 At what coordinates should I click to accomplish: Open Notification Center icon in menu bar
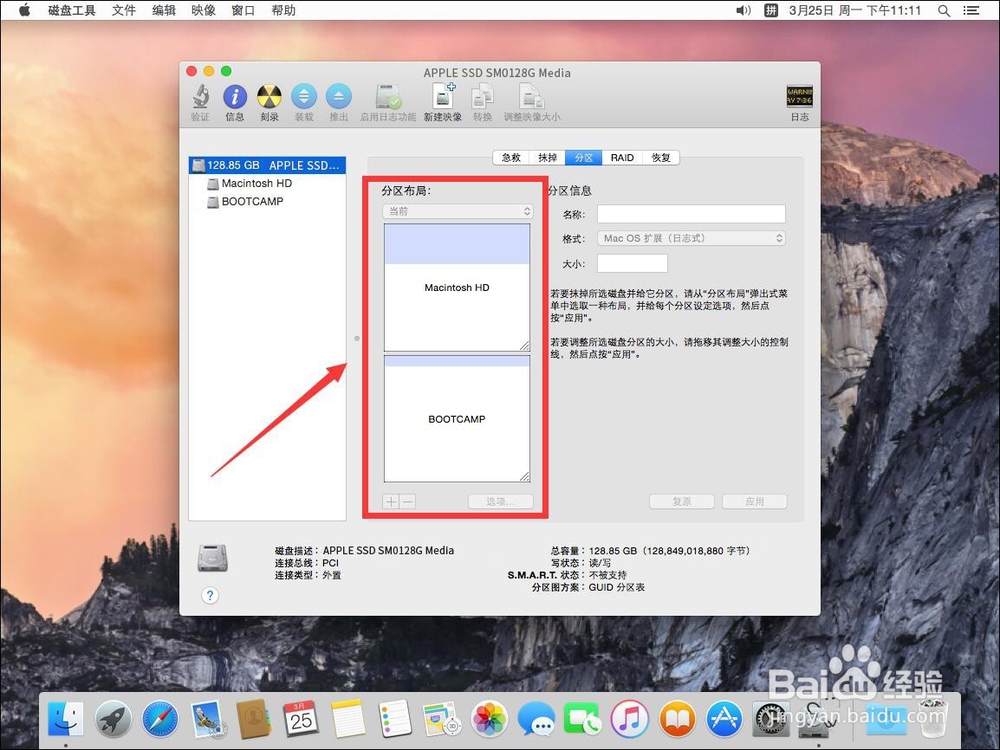point(971,10)
